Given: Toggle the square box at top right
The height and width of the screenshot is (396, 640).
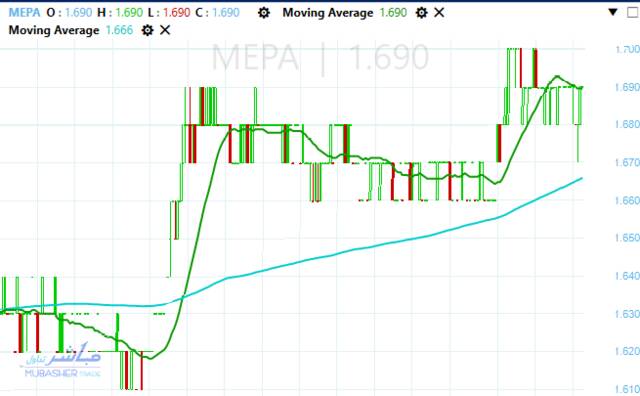Looking at the screenshot, I should [633, 13].
